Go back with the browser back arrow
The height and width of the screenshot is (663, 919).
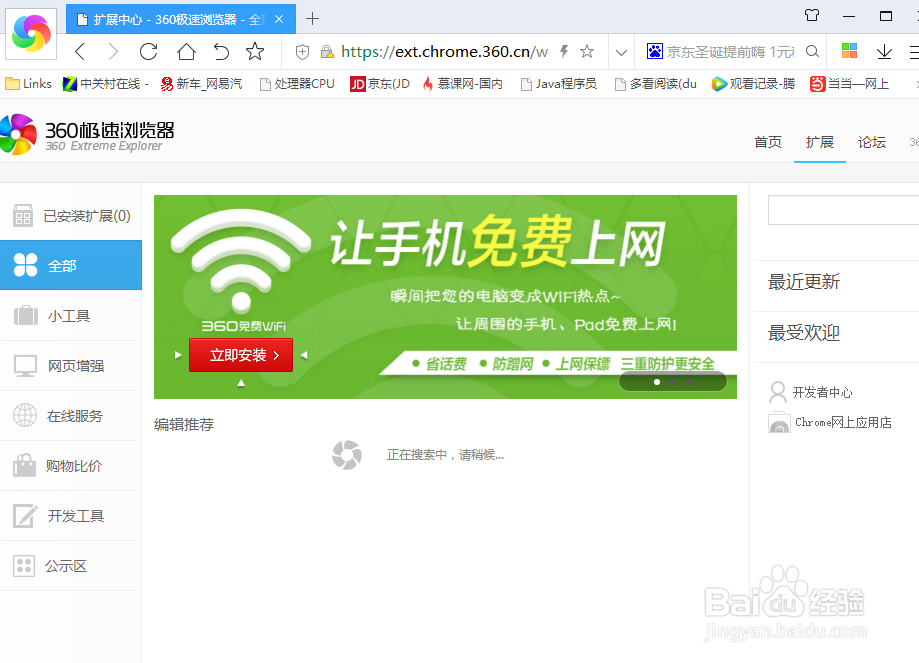point(80,52)
